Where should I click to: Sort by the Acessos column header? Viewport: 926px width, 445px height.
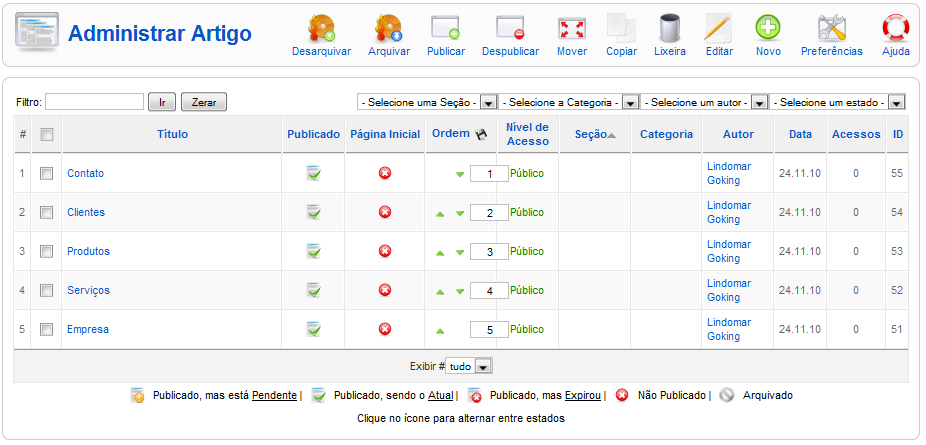click(x=856, y=134)
